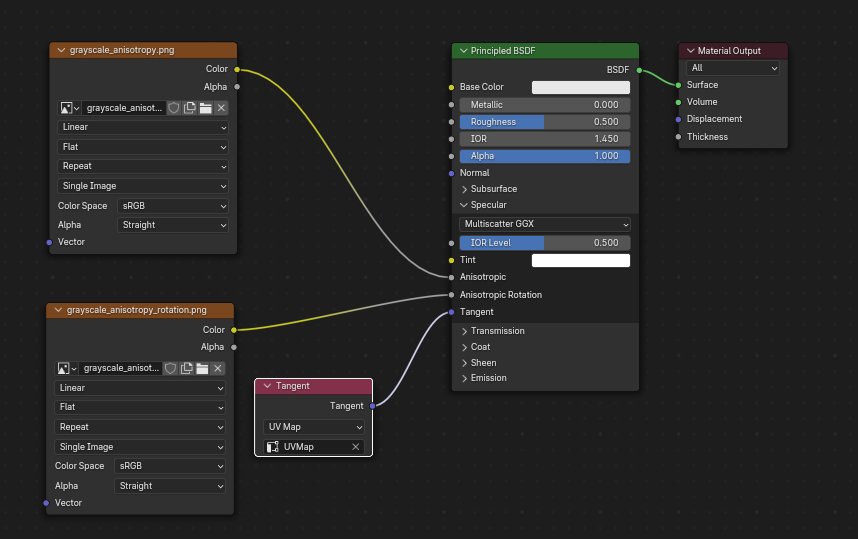Image resolution: width=858 pixels, height=539 pixels.
Task: Open the Multiscatter GGX distribution dropdown
Action: (545, 224)
